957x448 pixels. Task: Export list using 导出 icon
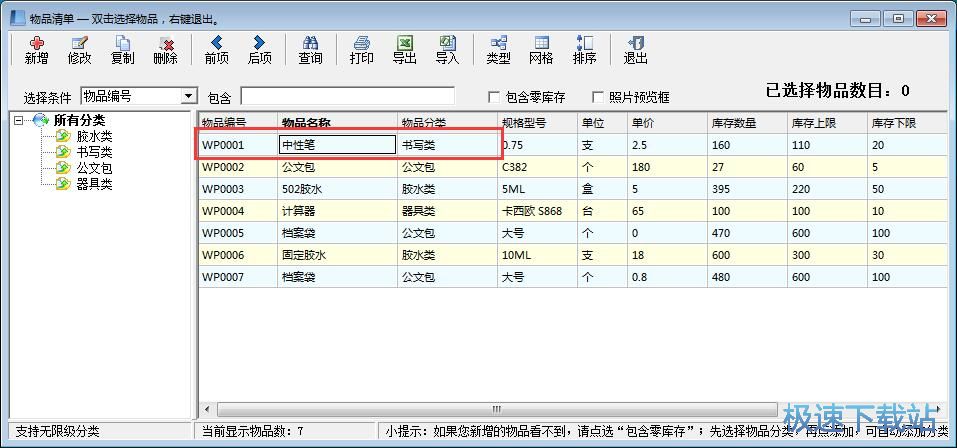tap(404, 50)
